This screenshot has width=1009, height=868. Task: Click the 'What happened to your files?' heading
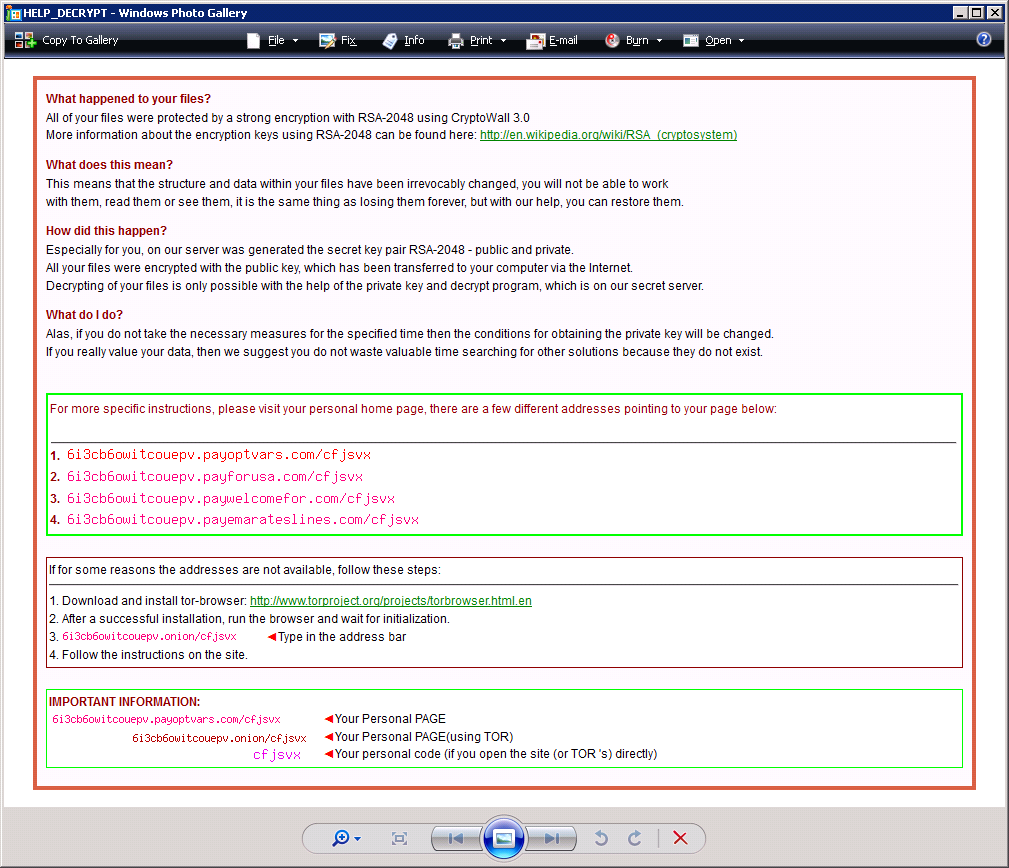pos(128,98)
